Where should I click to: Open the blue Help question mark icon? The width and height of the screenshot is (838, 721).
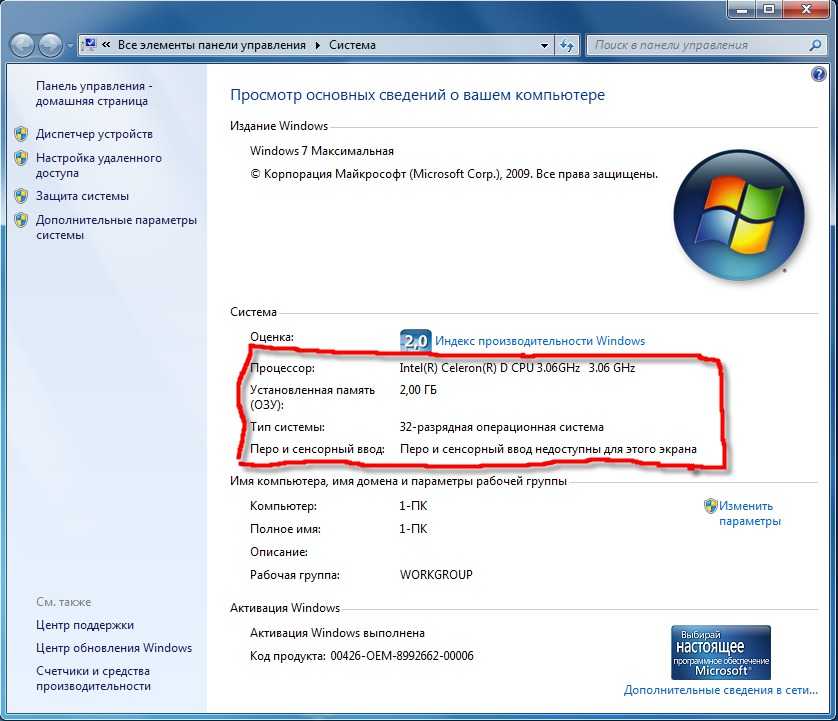[818, 74]
